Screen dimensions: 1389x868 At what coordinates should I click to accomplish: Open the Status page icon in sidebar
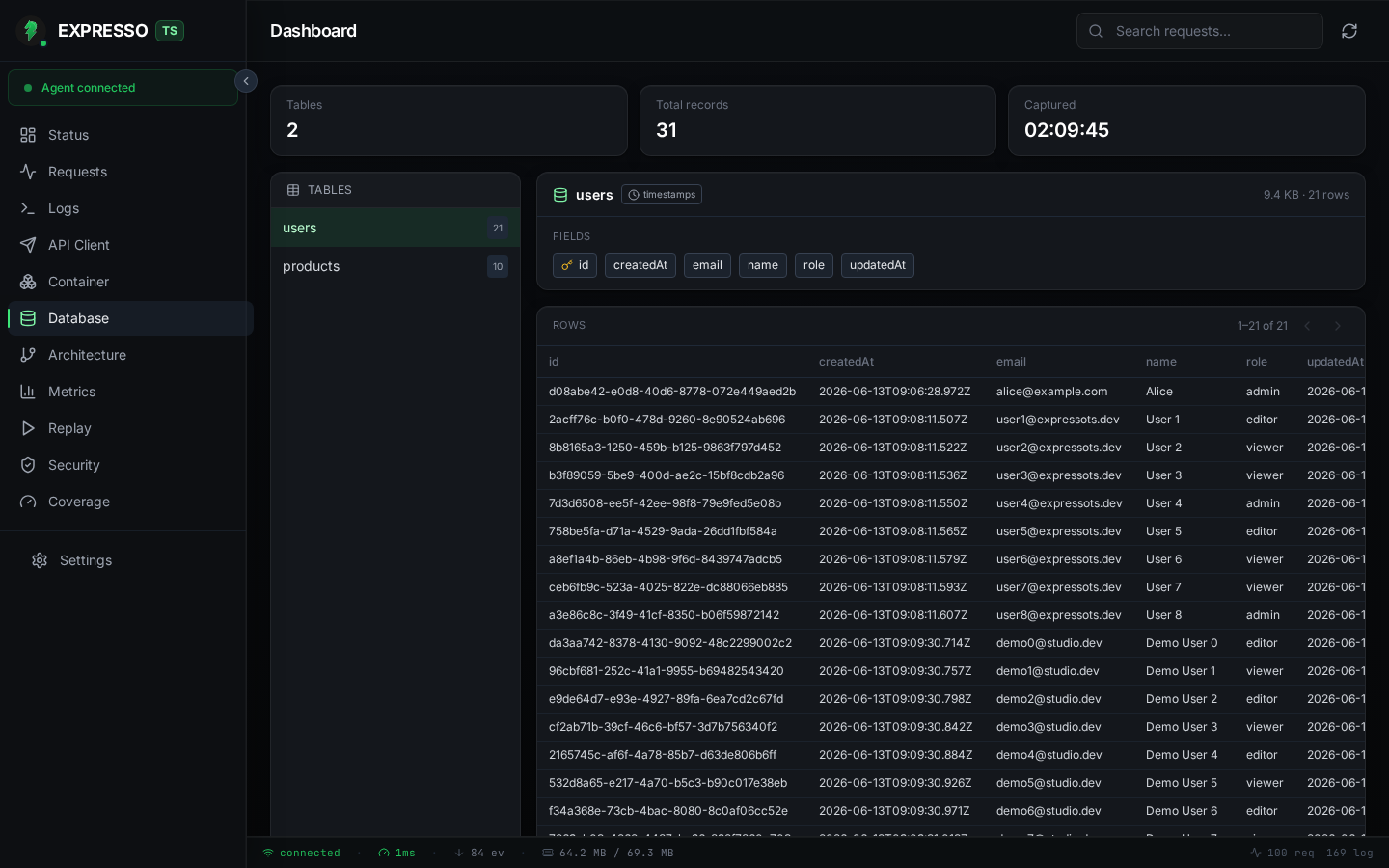pyautogui.click(x=28, y=135)
